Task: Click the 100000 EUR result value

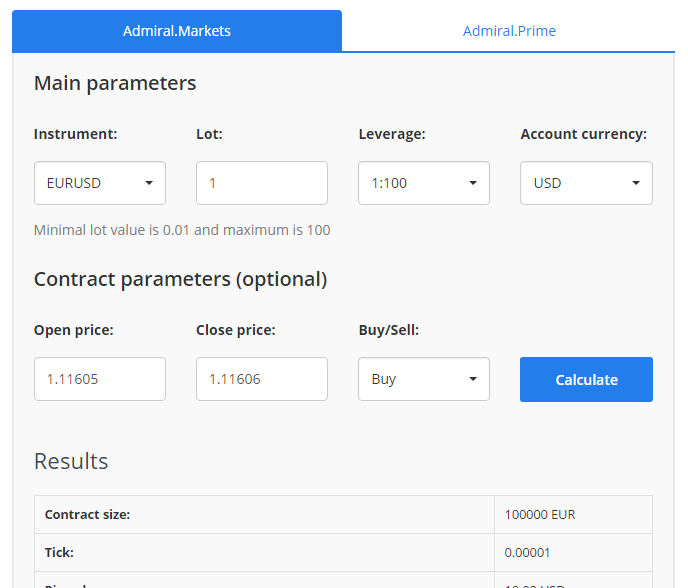Action: pyautogui.click(x=540, y=515)
